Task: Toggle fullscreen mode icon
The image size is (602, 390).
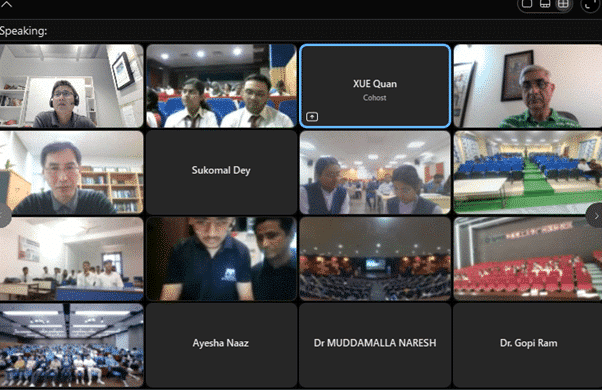Action: pos(589,5)
